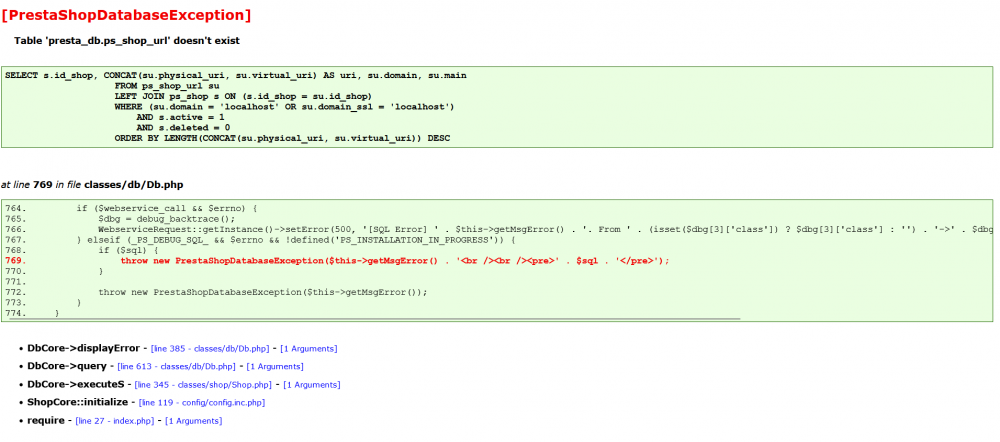Click code line 764 with $webservice_call

click(x=130, y=208)
